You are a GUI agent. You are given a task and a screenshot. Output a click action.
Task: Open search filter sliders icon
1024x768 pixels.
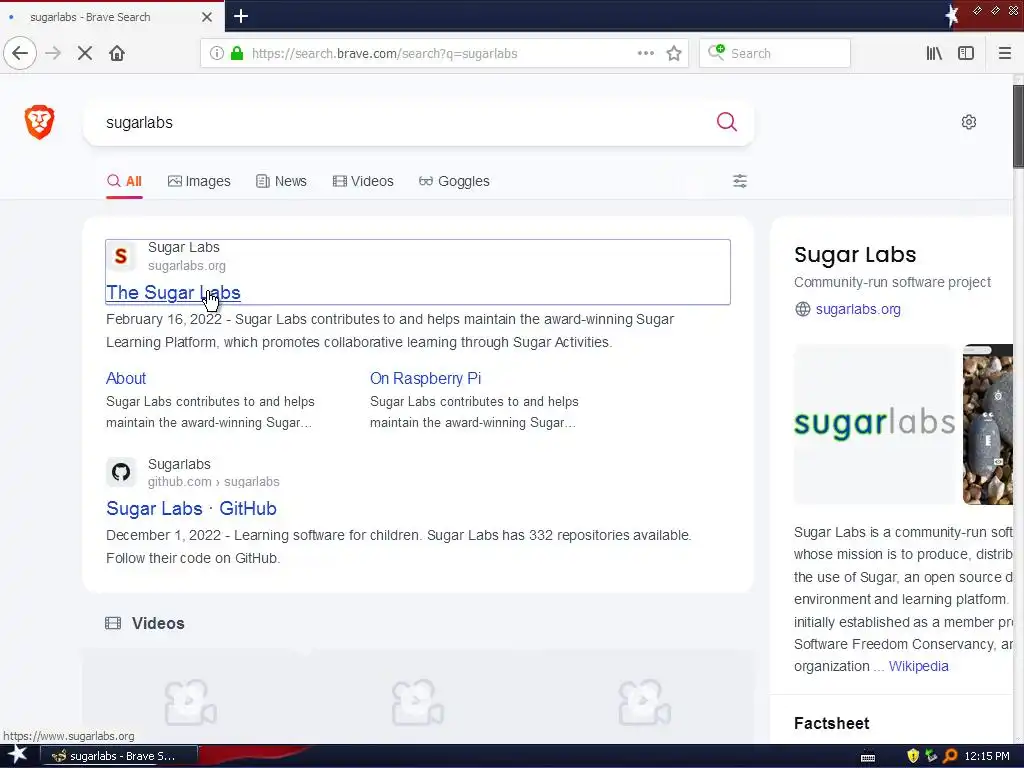click(x=740, y=181)
